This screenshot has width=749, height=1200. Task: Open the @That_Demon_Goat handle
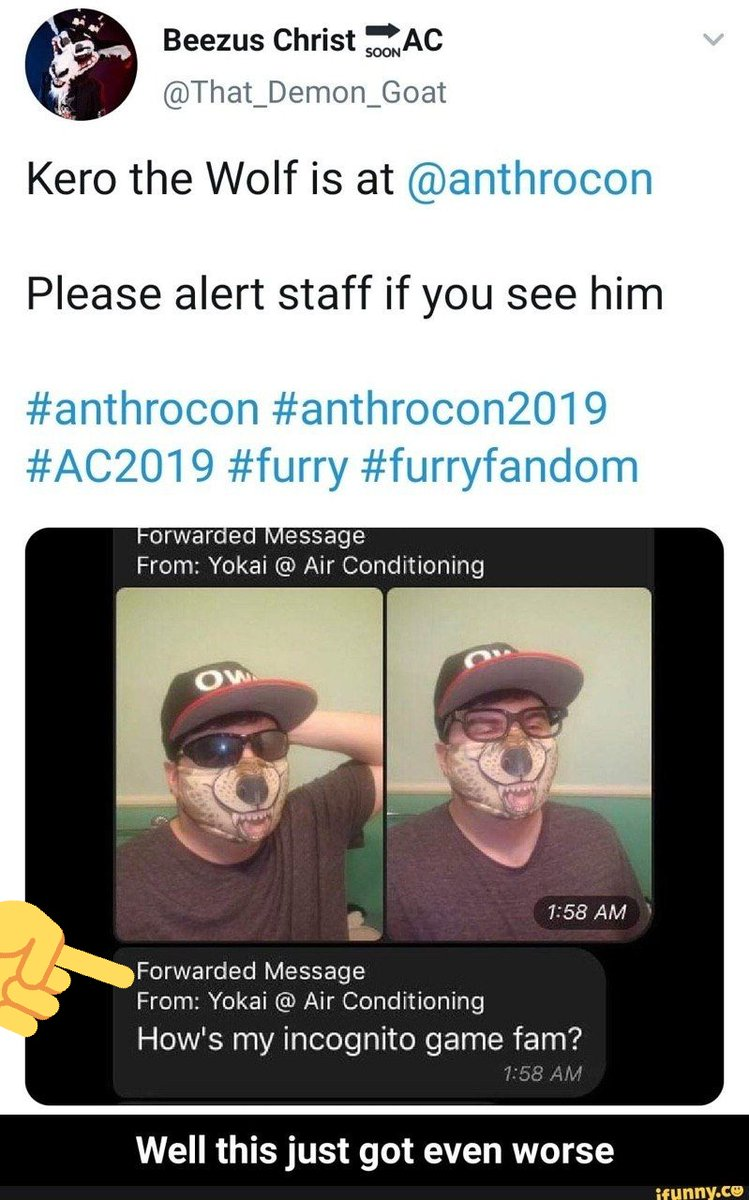click(x=303, y=93)
